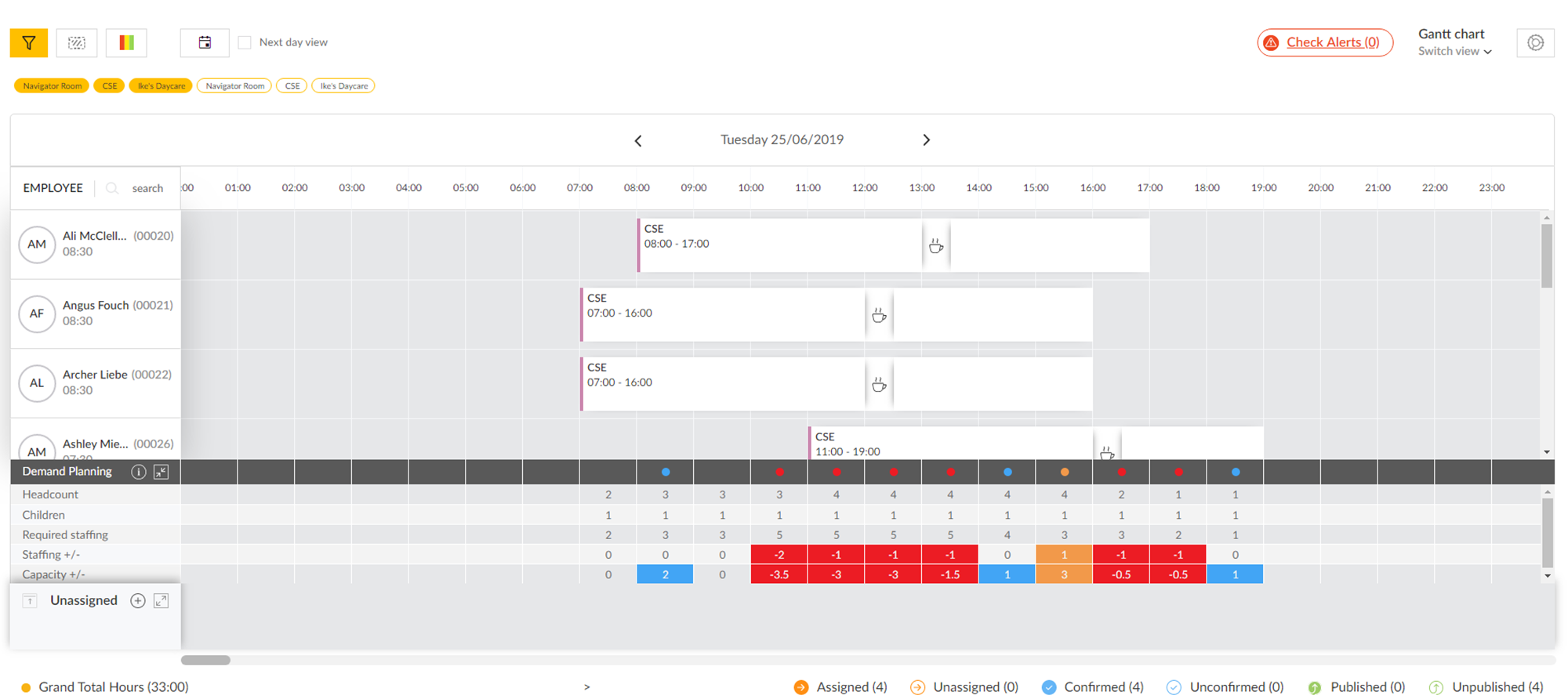
Task: Click Ali McClelland's break coffee cup icon
Action: pos(936,246)
